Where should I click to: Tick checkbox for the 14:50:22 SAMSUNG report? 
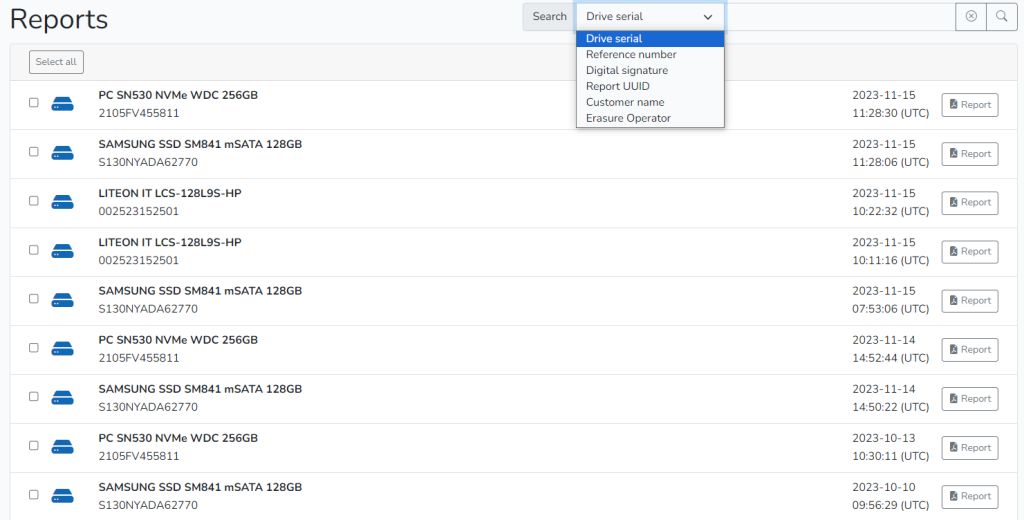[x=34, y=397]
